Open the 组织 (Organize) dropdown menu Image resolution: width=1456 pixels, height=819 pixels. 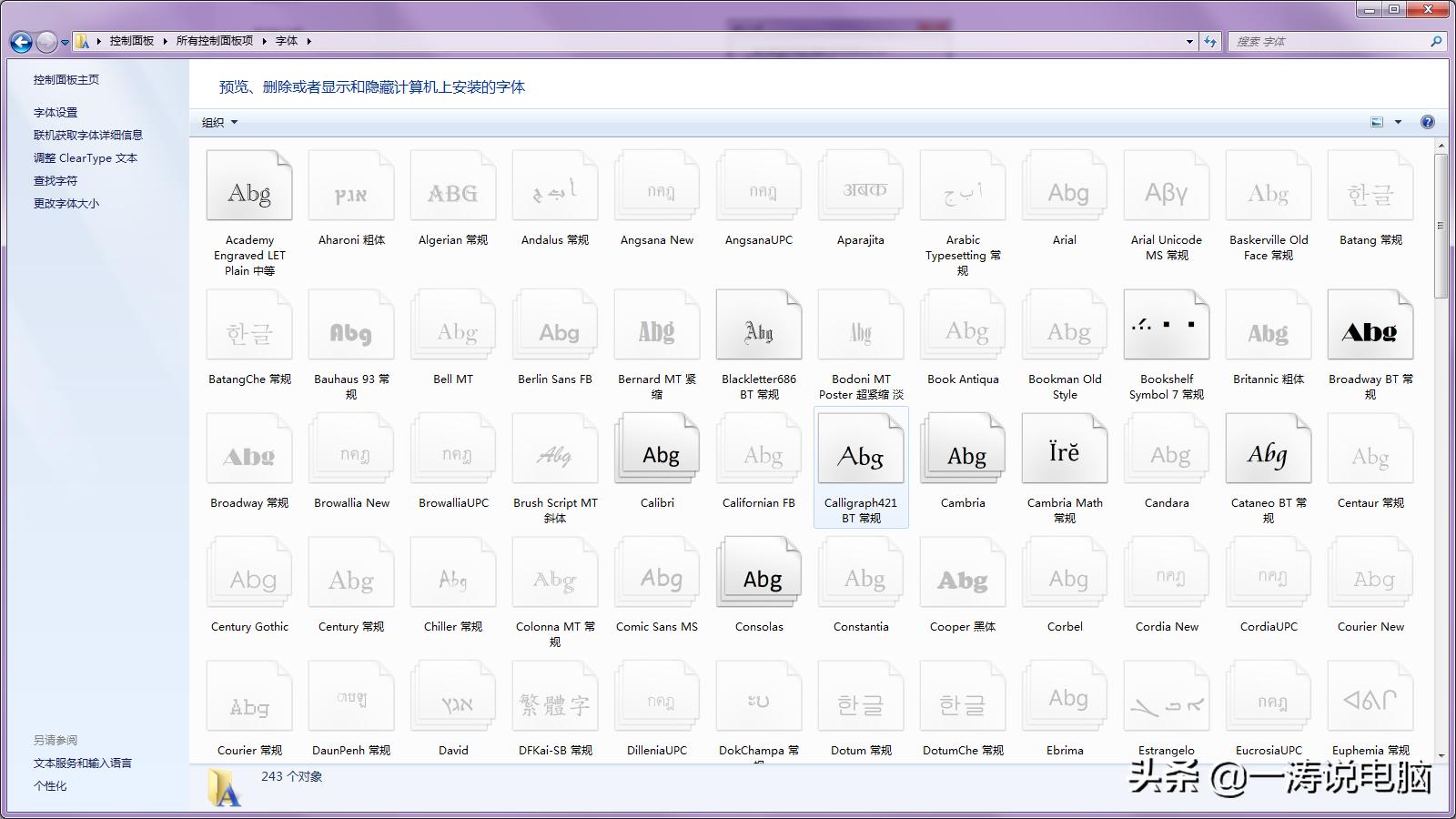219,123
